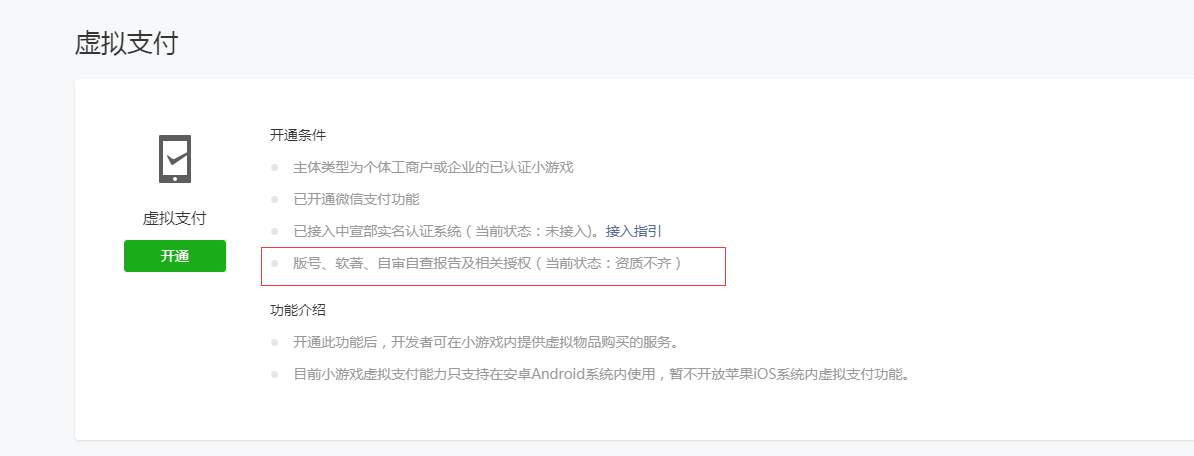Click the phone checkmark virtual payment icon

coord(174,159)
